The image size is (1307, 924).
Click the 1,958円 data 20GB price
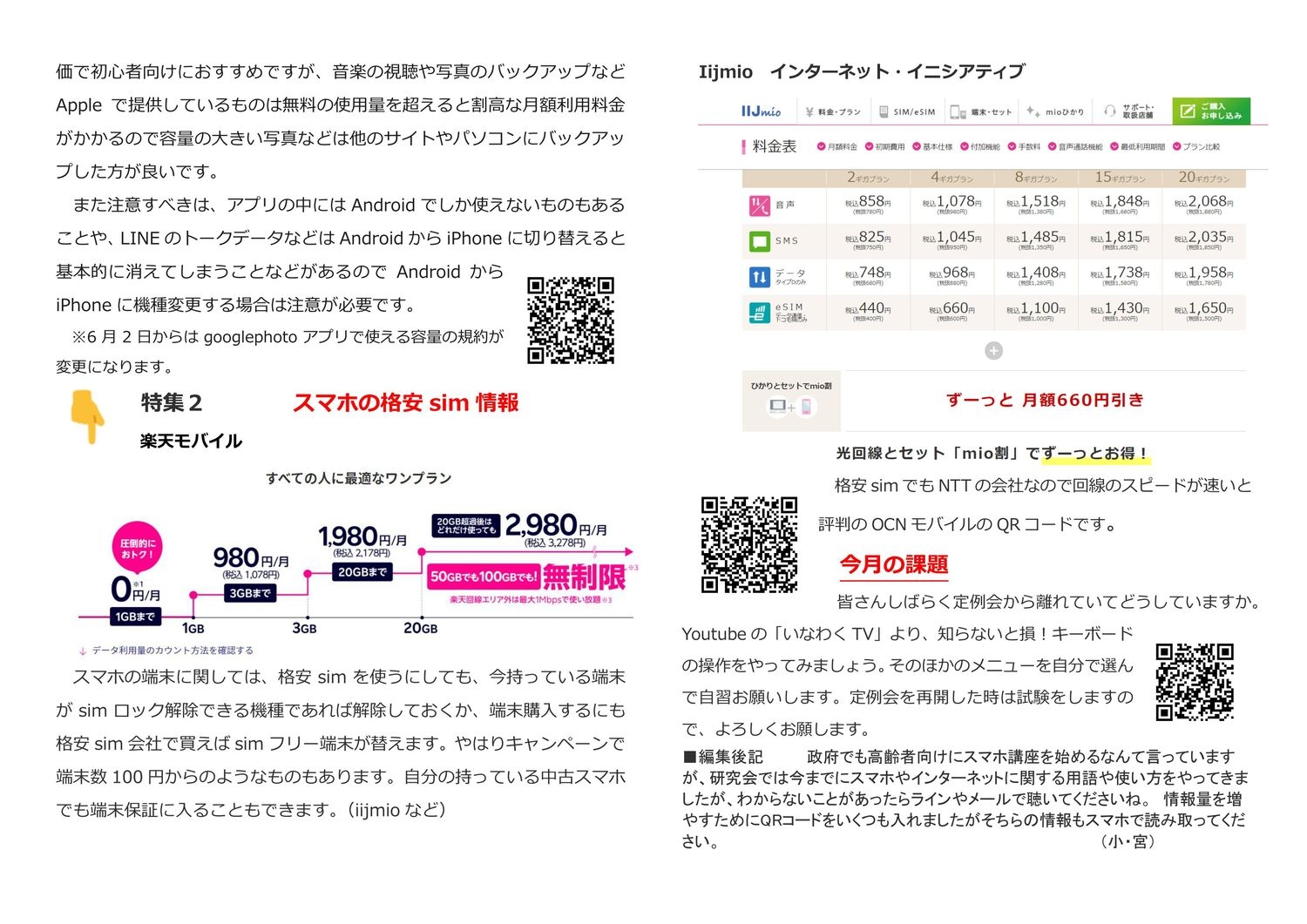(1204, 273)
